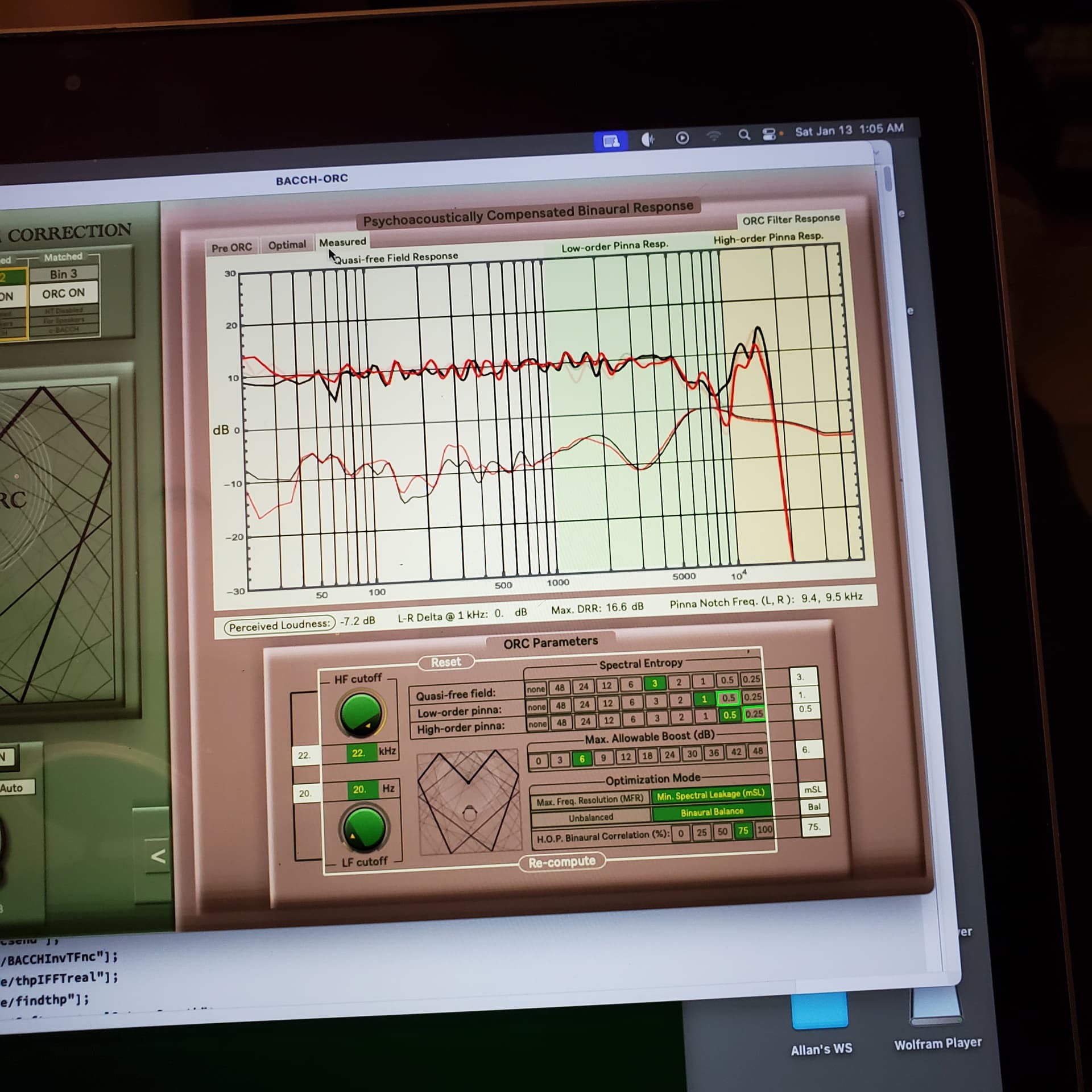
Task: Click the screen mirroring icon in menu bar
Action: [611, 140]
